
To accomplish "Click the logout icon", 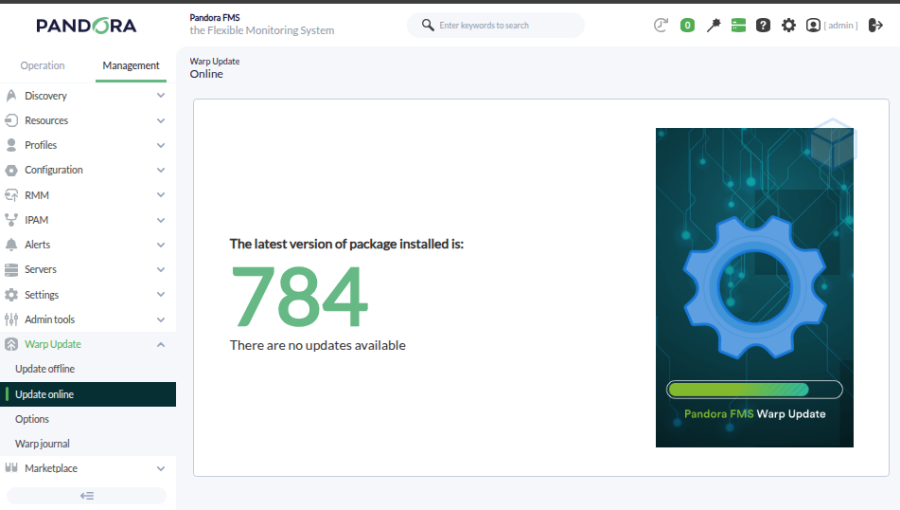I will pyautogui.click(x=875, y=25).
